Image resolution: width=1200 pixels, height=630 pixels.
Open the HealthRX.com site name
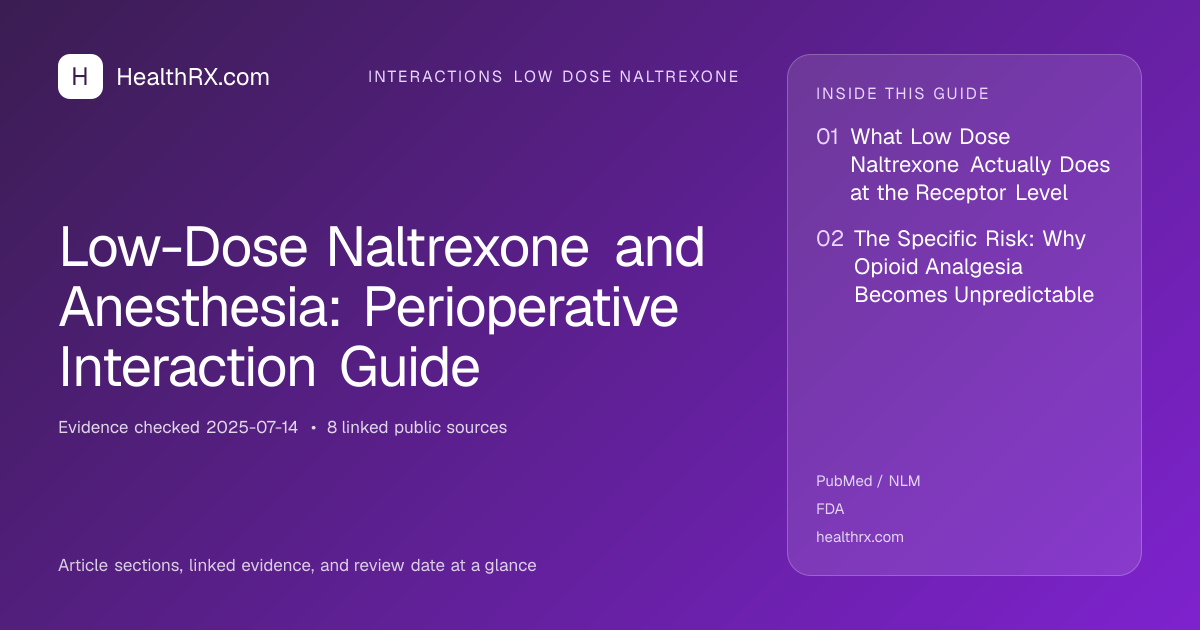193,77
